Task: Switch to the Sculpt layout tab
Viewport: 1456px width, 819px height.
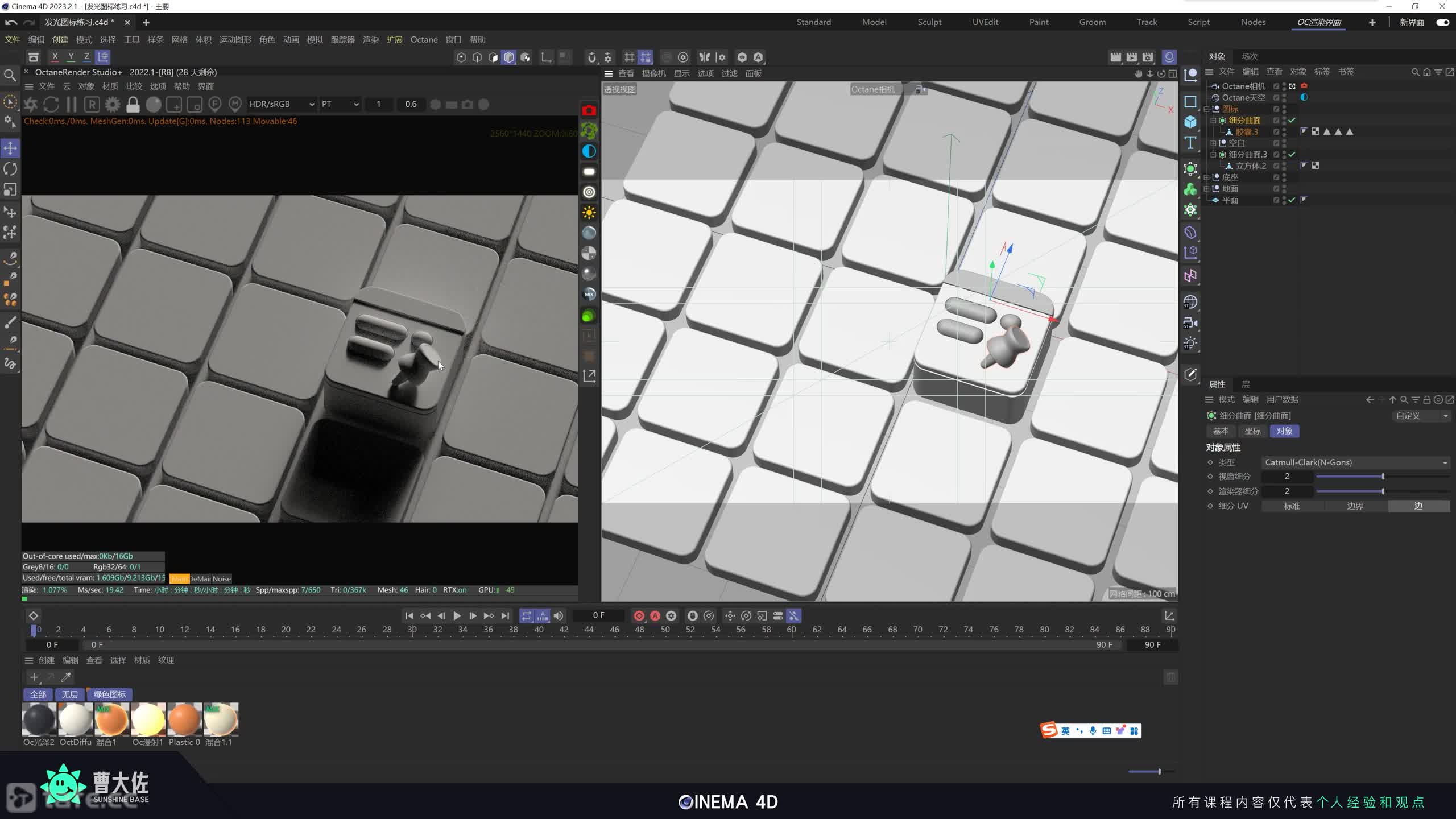Action: pos(929,22)
